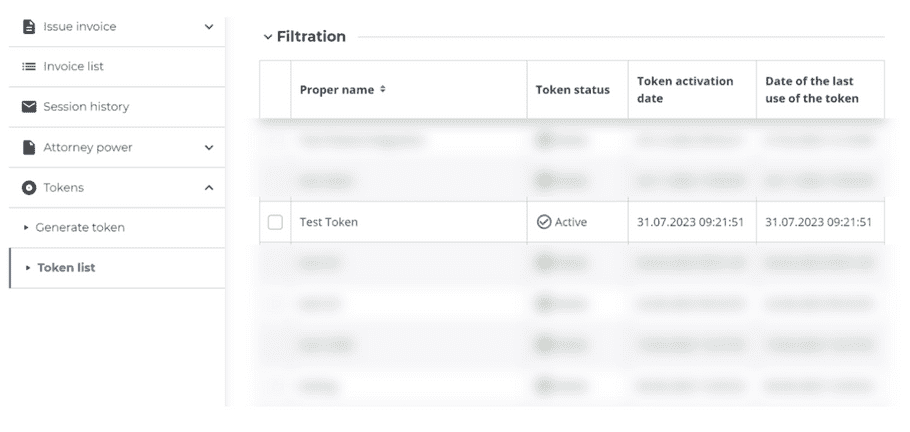Select Token list menu item
Viewport: 910px width, 432px height.
pos(66,268)
